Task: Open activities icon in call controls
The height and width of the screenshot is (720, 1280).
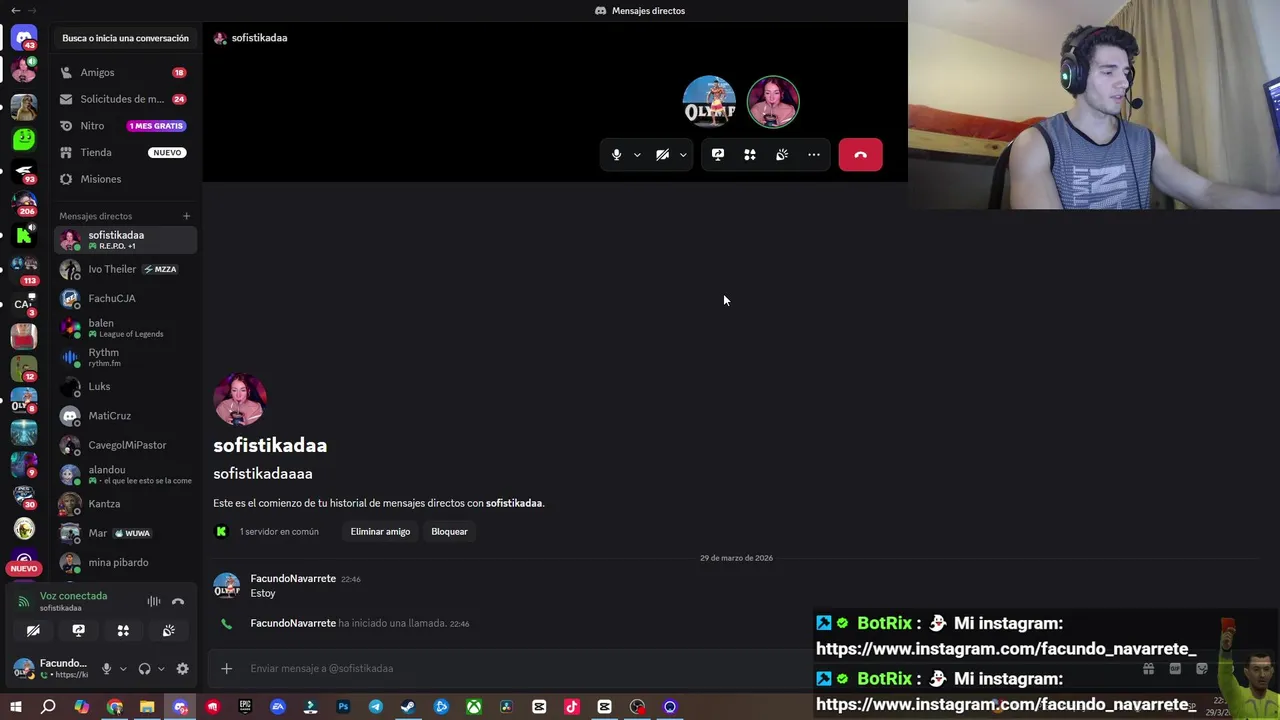Action: pos(750,155)
